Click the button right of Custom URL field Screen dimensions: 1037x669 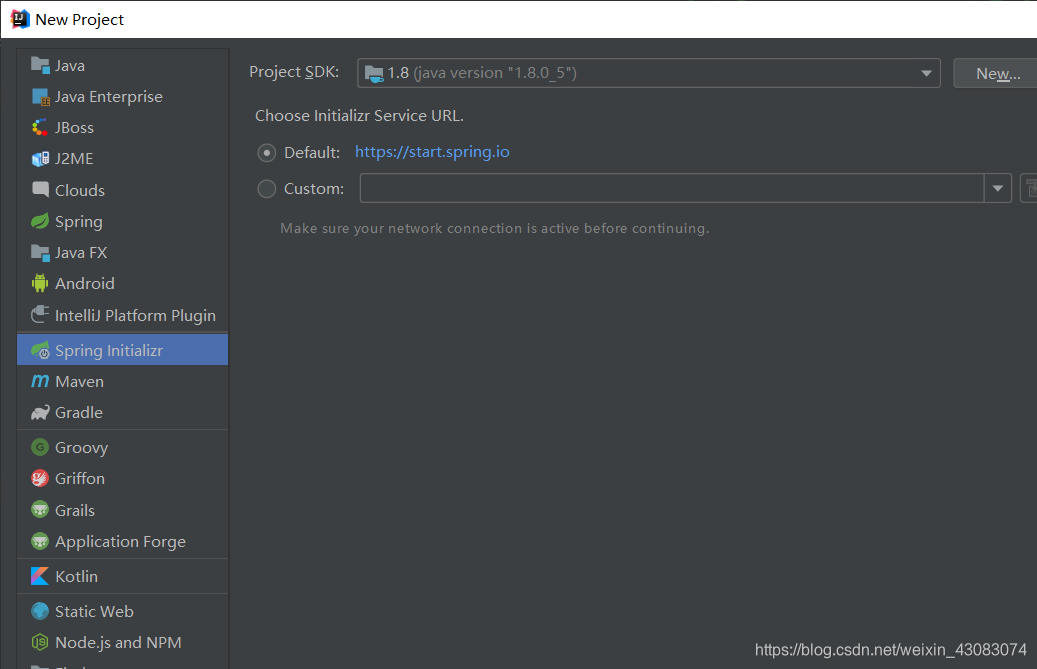(x=1029, y=188)
